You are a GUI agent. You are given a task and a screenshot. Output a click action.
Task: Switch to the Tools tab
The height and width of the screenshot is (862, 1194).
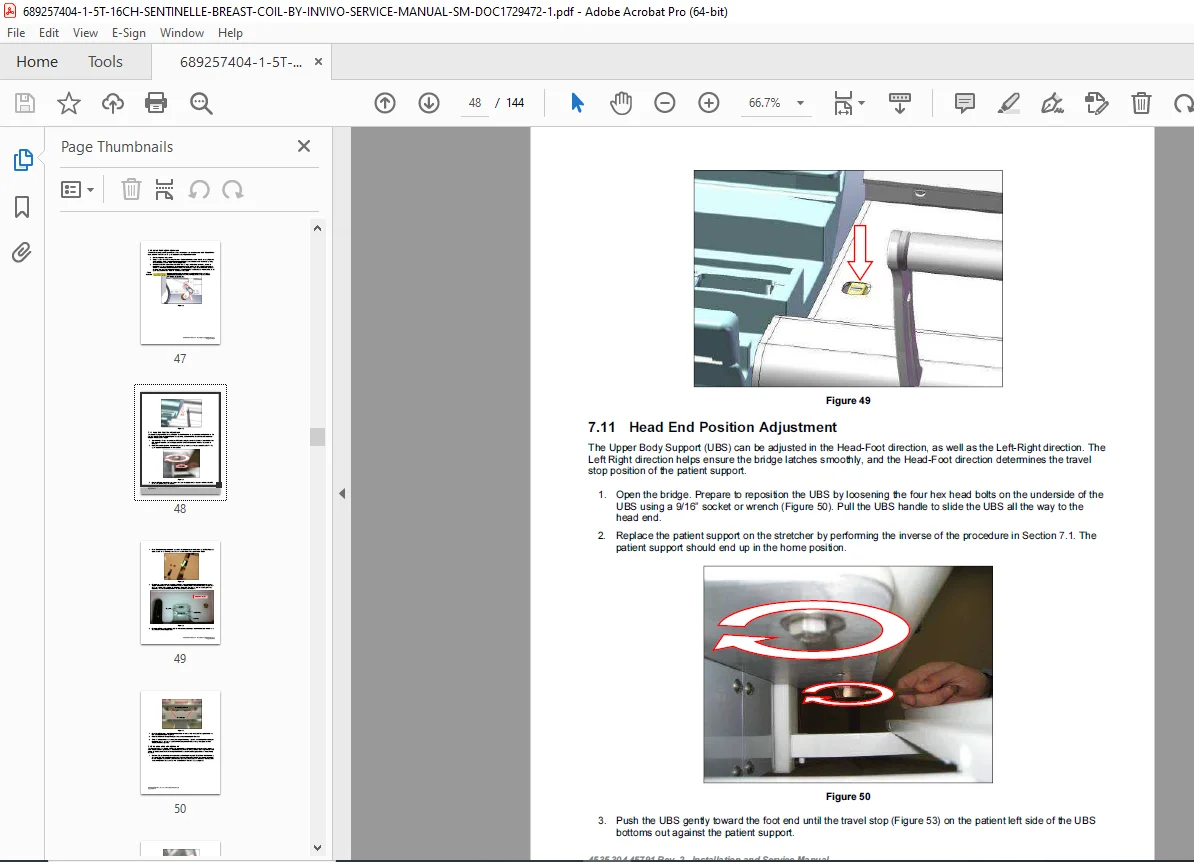pyautogui.click(x=105, y=62)
